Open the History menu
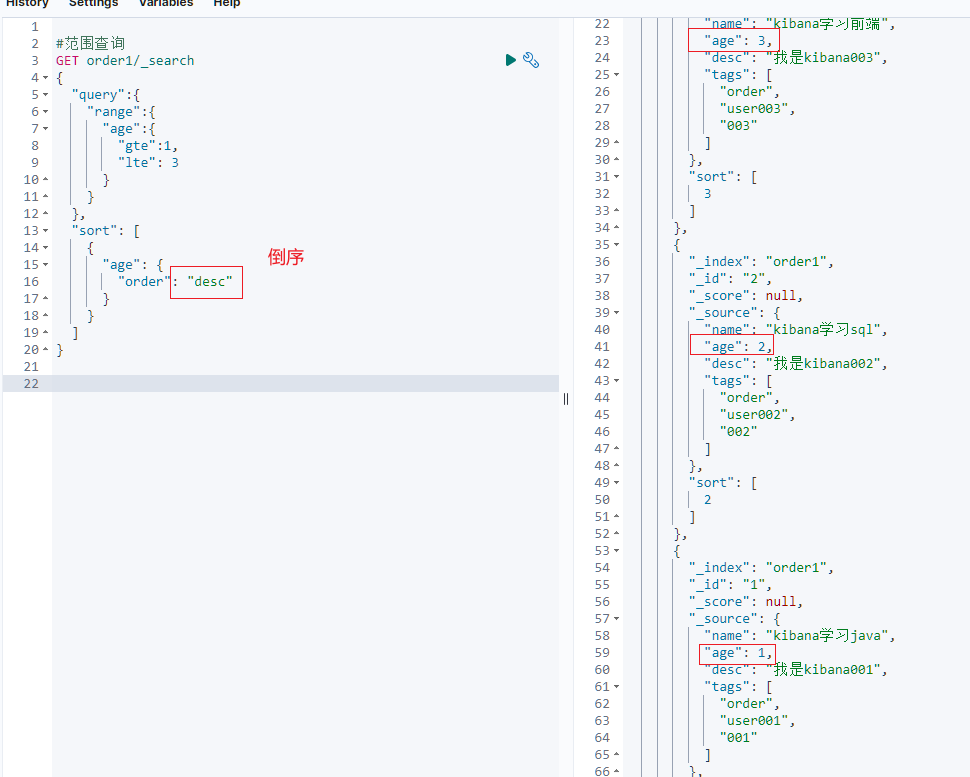Screen dimensions: 970x777 pyautogui.click(x=27, y=4)
